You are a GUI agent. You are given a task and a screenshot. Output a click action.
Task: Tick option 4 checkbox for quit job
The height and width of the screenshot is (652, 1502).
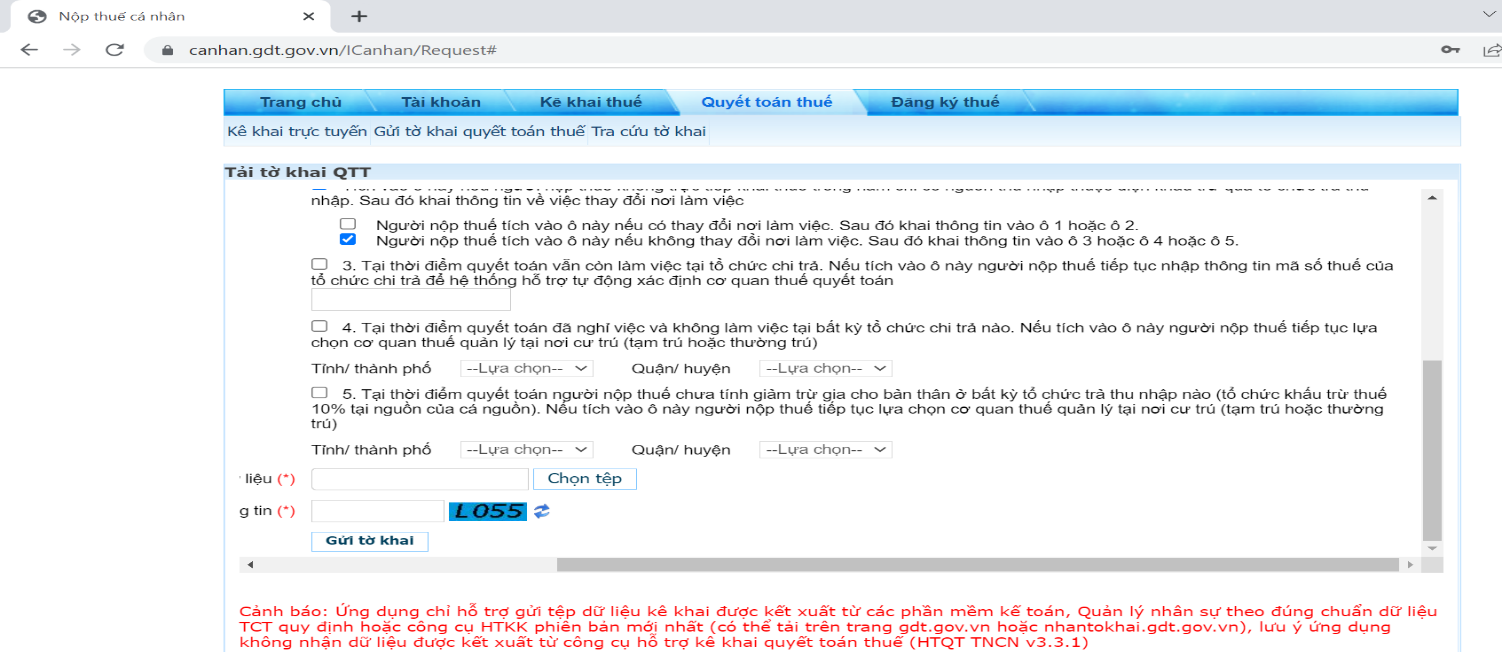coord(319,326)
